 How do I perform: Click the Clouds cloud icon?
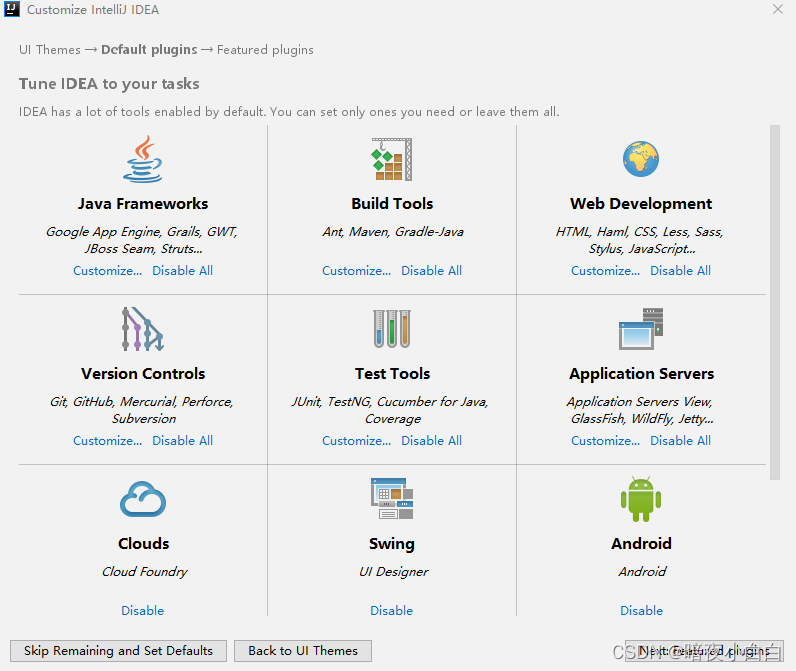(143, 499)
